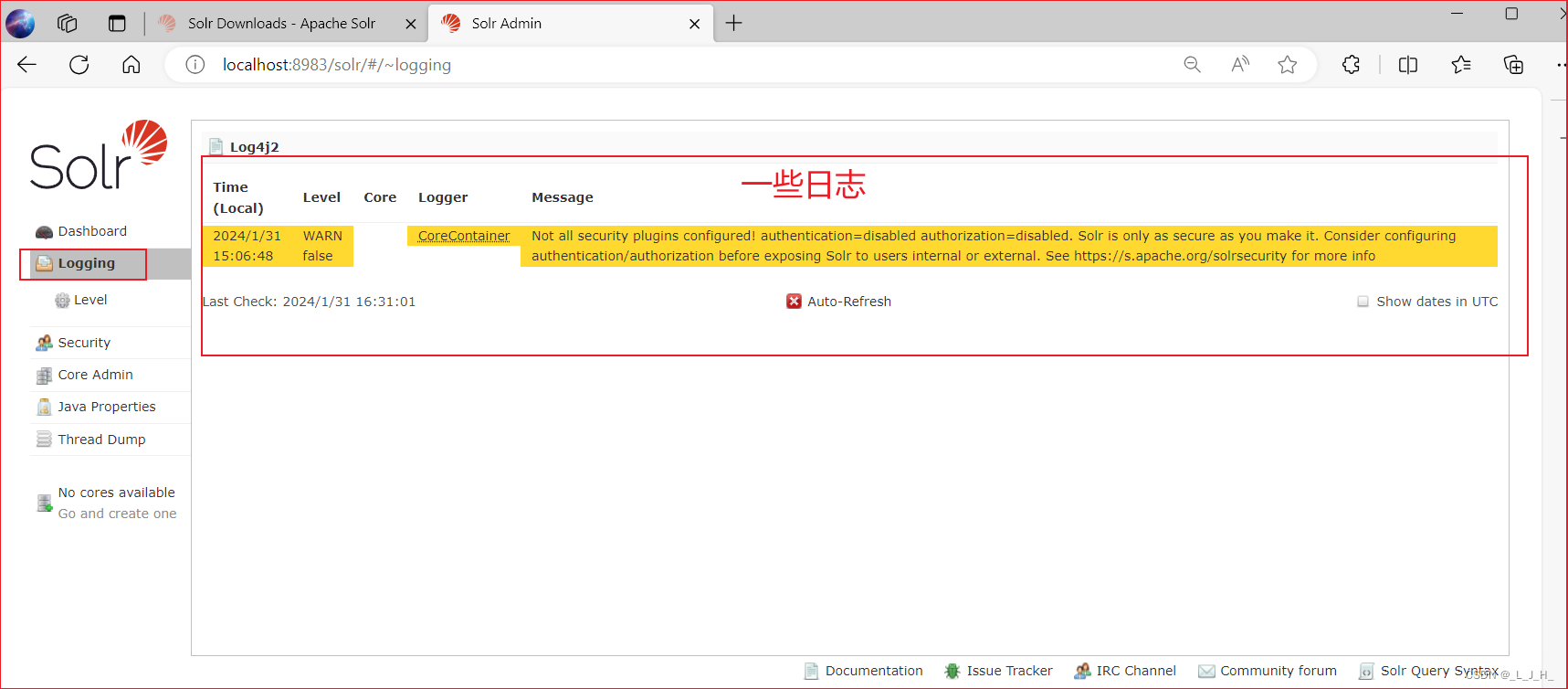View site information icon
Image resolution: width=1568 pixels, height=689 pixels.
coord(195,65)
